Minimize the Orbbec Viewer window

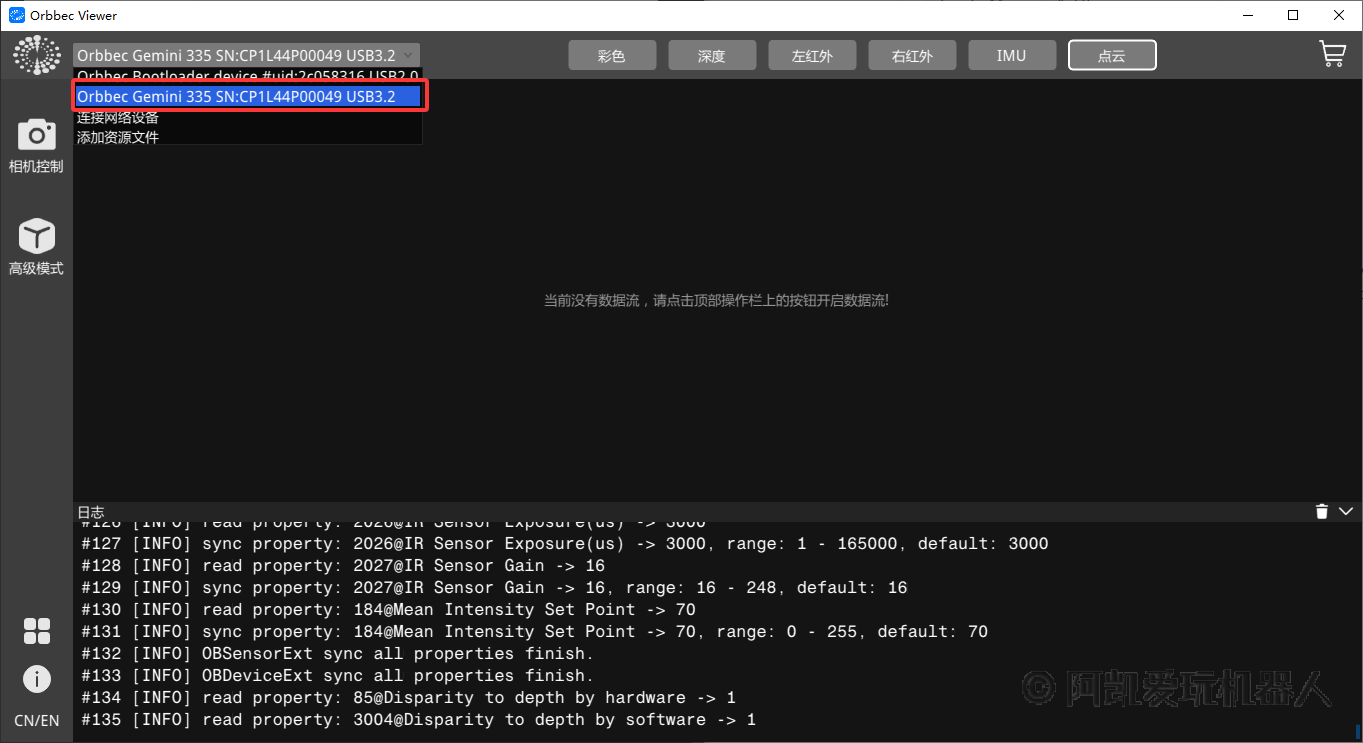point(1248,15)
